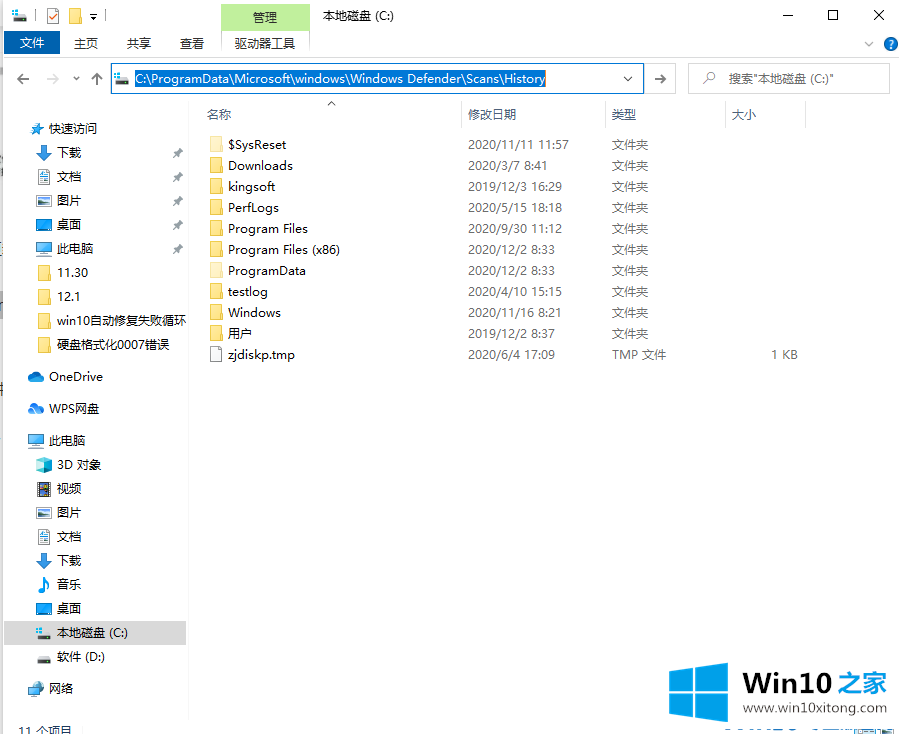Image resolution: width=899 pixels, height=734 pixels.
Task: Sort by the 大小 column header
Action: point(744,115)
